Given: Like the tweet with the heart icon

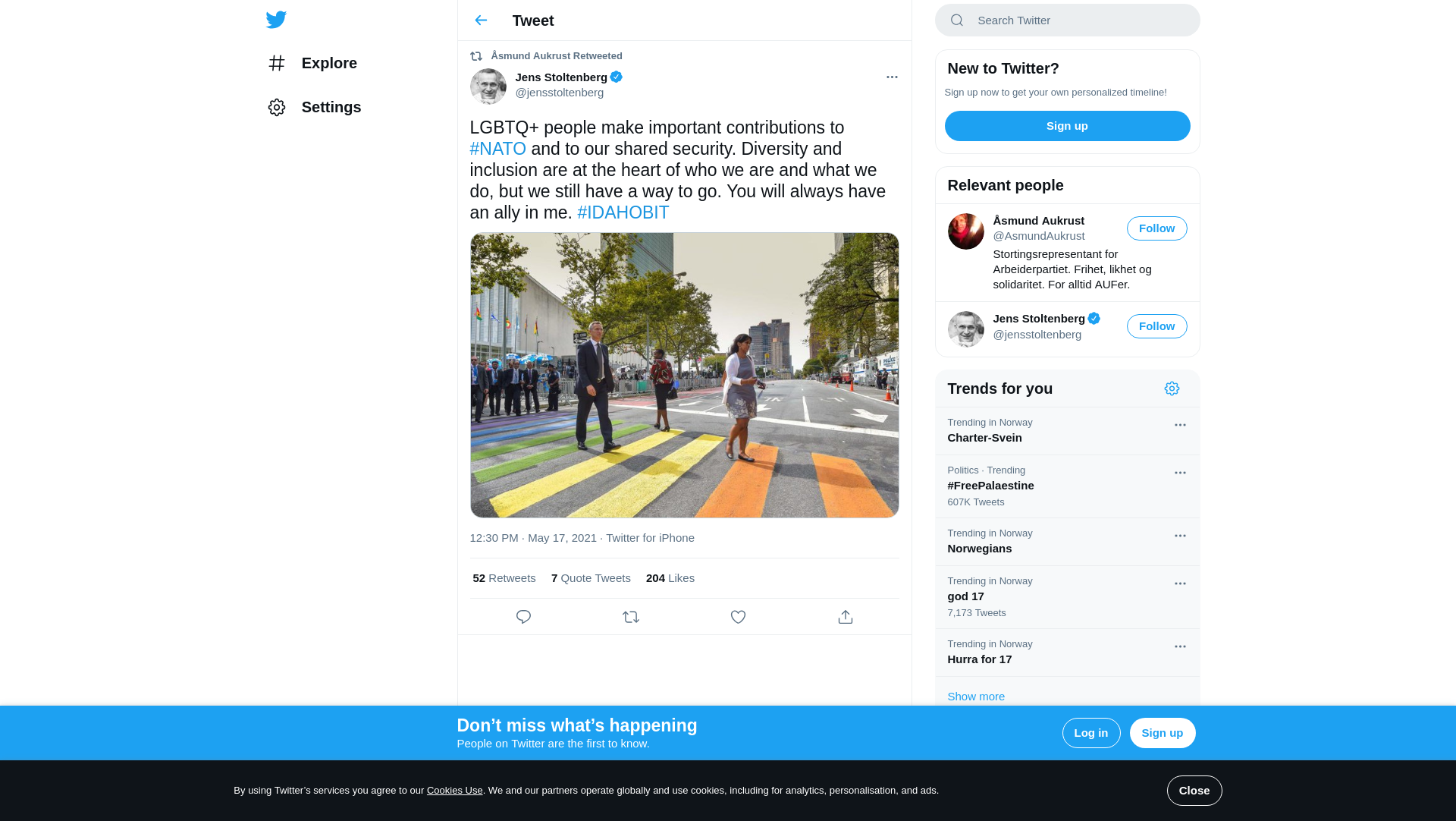Looking at the screenshot, I should 738,617.
